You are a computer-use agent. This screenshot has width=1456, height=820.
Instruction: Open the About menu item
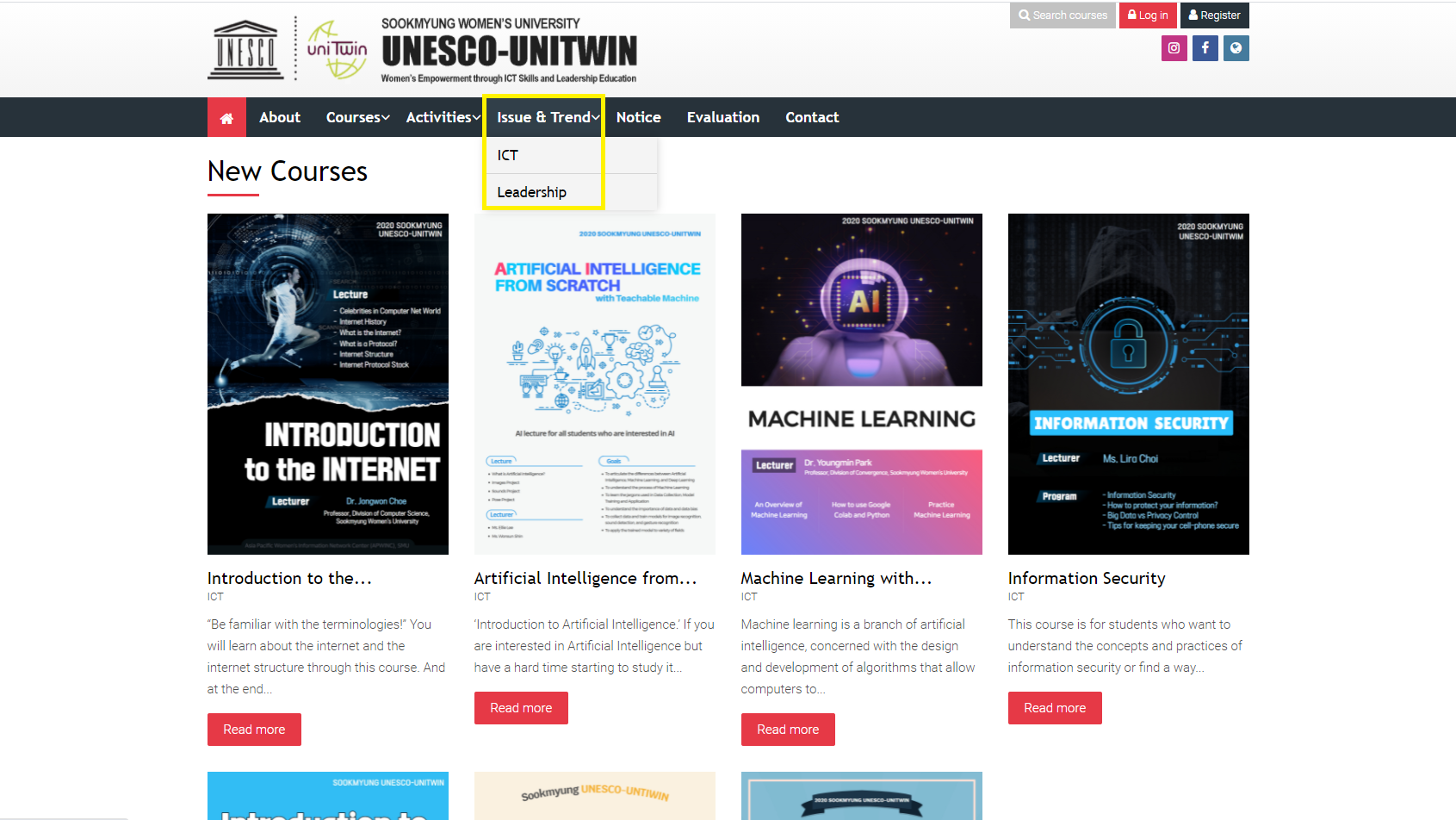click(x=280, y=117)
